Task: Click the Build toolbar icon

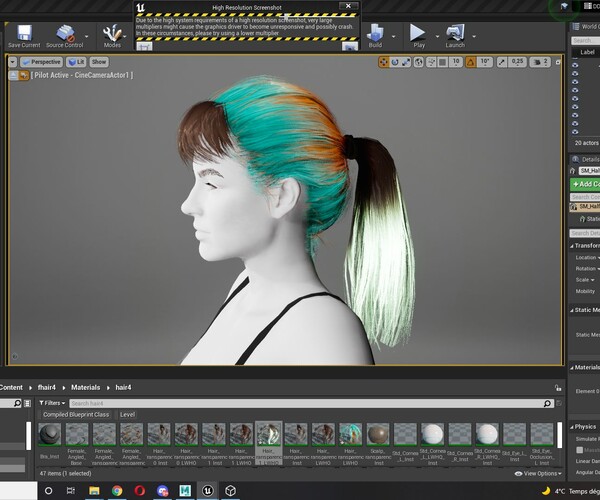Action: [375, 36]
